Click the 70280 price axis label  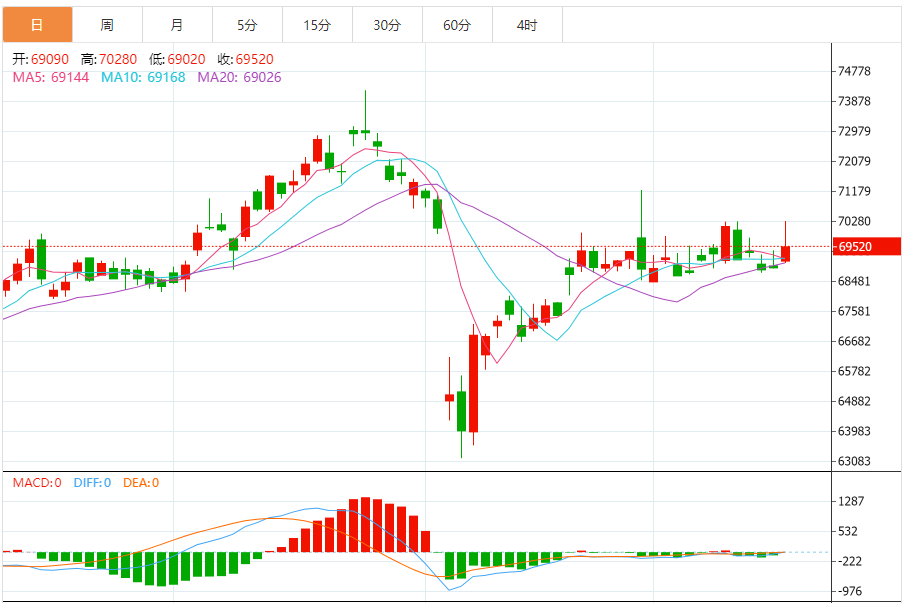(x=854, y=221)
